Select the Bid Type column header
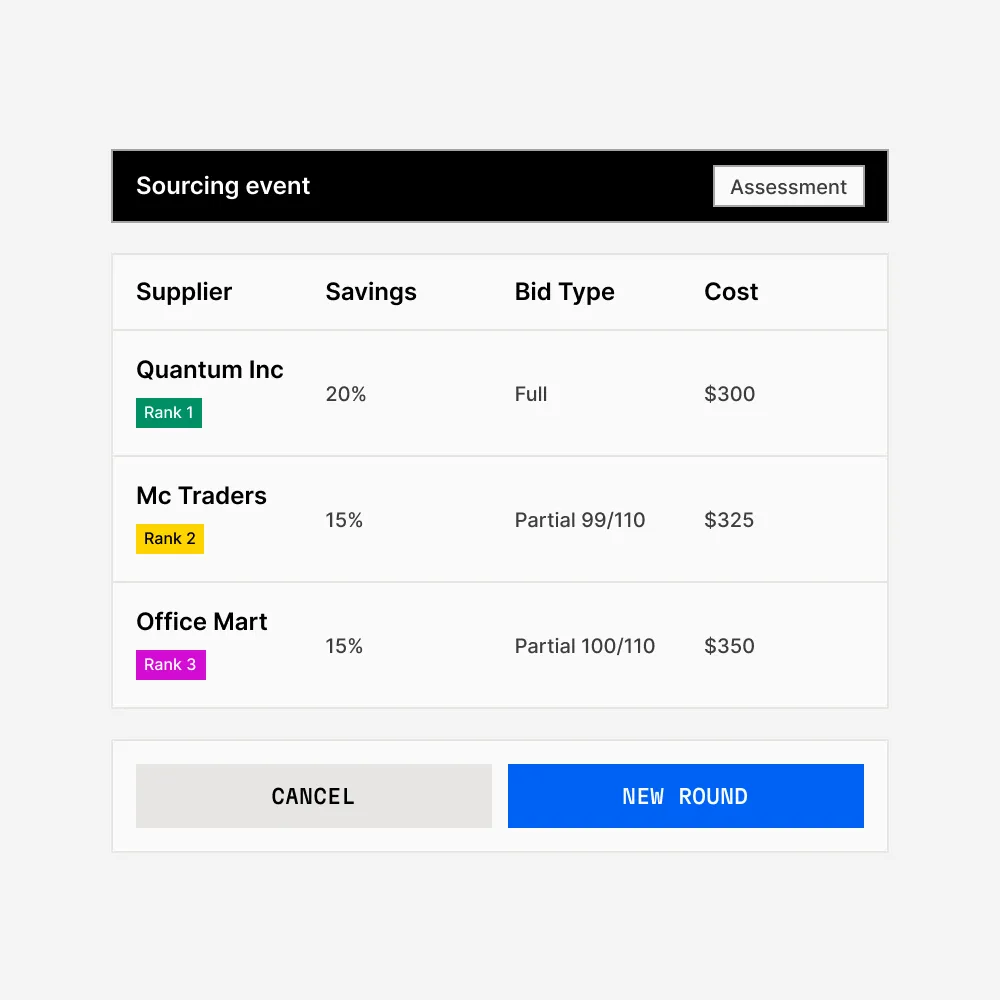 564,292
